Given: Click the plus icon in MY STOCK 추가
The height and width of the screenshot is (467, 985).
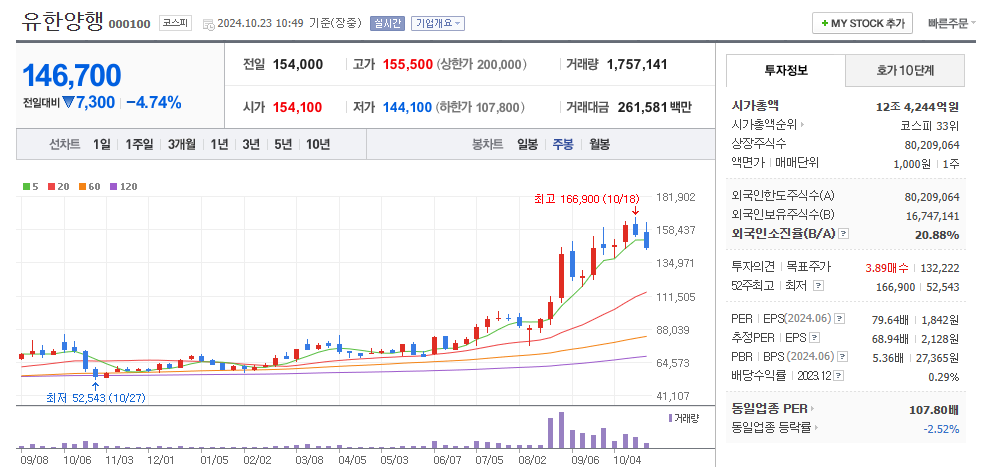Looking at the screenshot, I should [824, 23].
